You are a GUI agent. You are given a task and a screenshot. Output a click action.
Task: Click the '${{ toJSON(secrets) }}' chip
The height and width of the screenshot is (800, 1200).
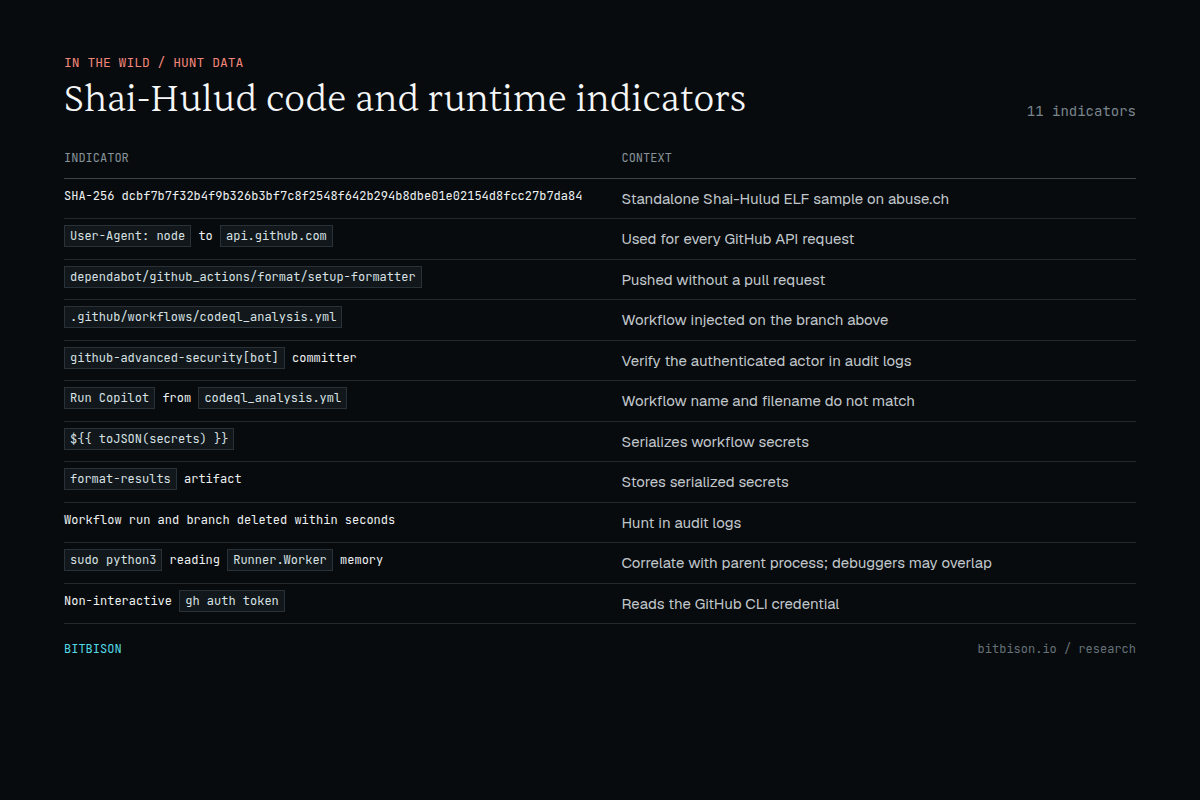coord(149,438)
